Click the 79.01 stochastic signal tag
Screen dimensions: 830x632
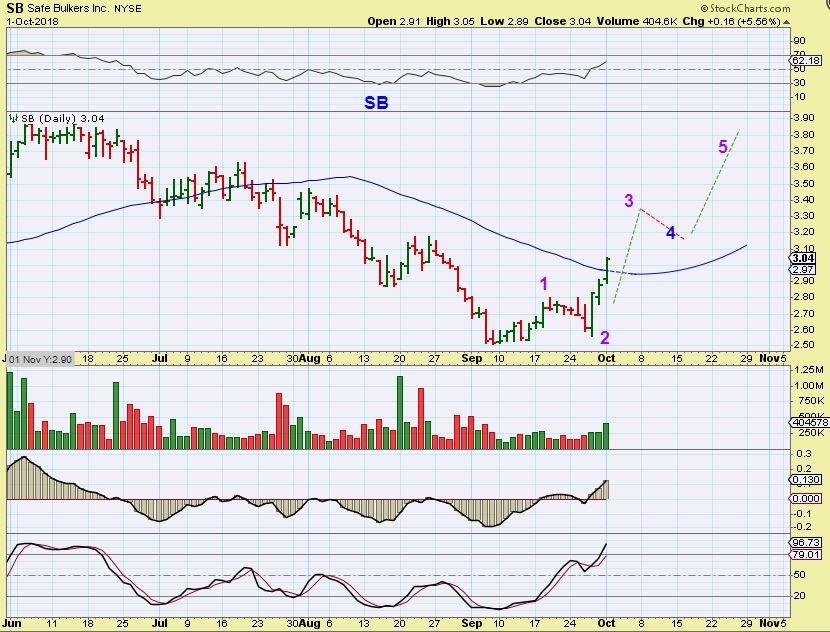click(807, 555)
